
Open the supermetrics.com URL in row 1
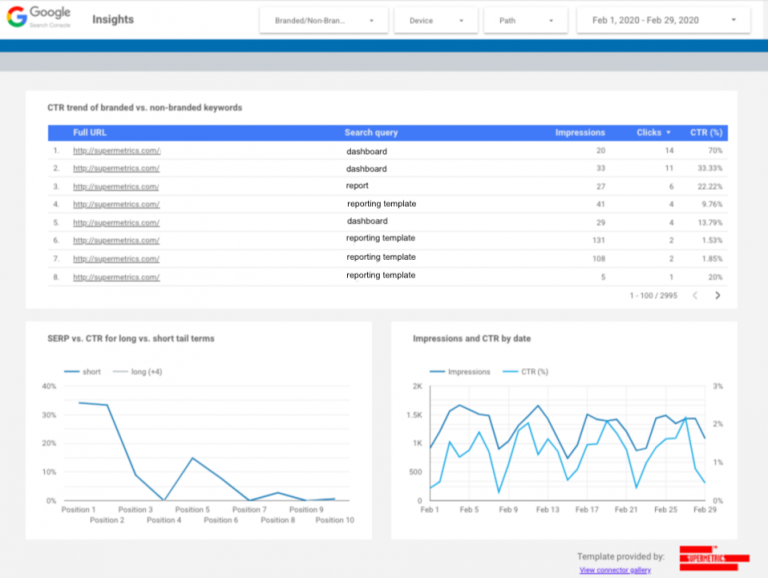point(116,151)
